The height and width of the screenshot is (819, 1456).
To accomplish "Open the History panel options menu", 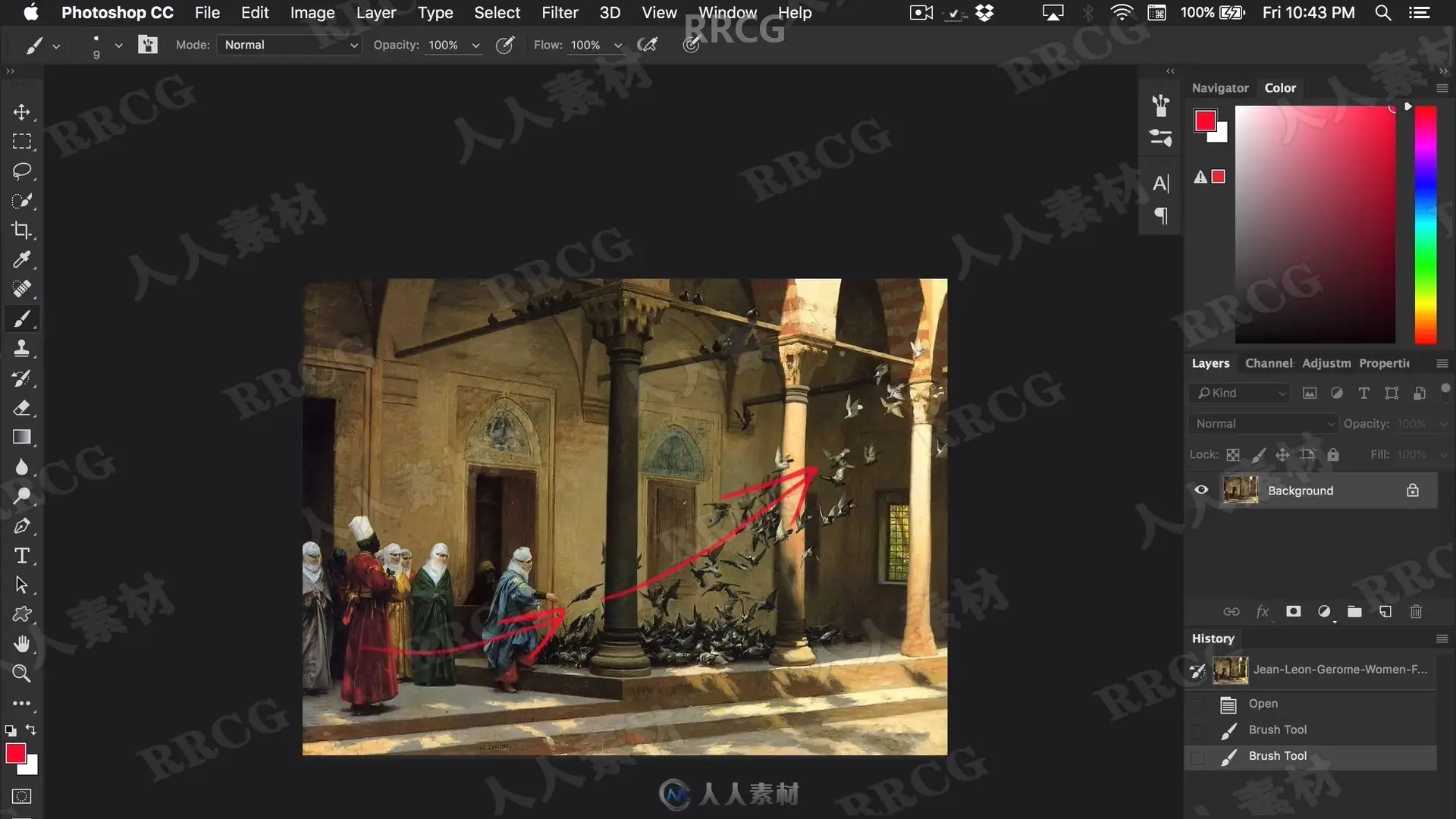I will 1442,639.
